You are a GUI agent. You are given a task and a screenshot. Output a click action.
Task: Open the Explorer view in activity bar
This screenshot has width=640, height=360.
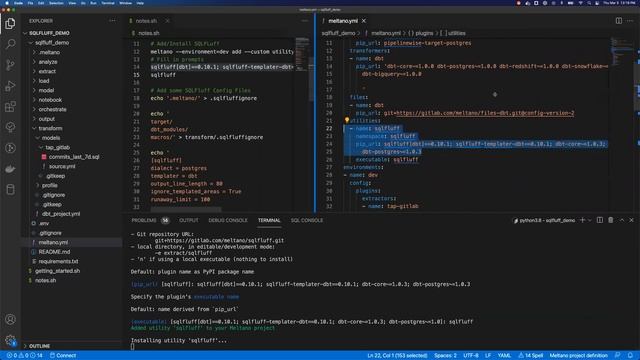pos(10,24)
